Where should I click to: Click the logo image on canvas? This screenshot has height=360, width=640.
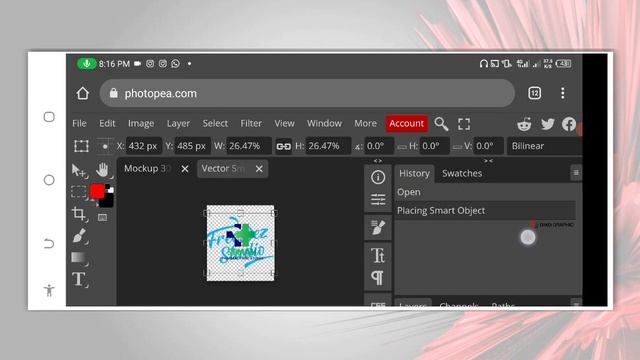point(240,243)
